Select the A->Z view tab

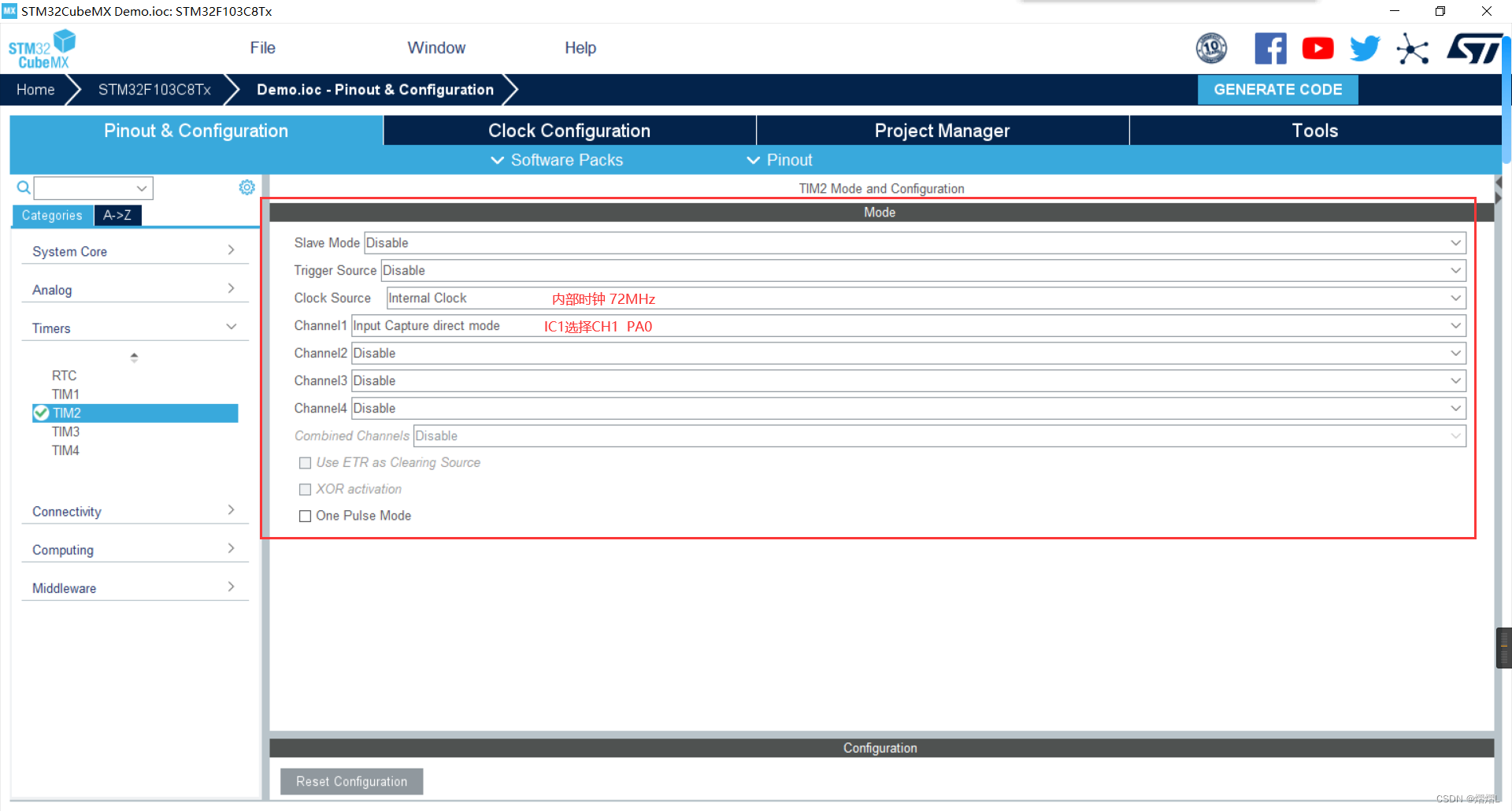(117, 216)
